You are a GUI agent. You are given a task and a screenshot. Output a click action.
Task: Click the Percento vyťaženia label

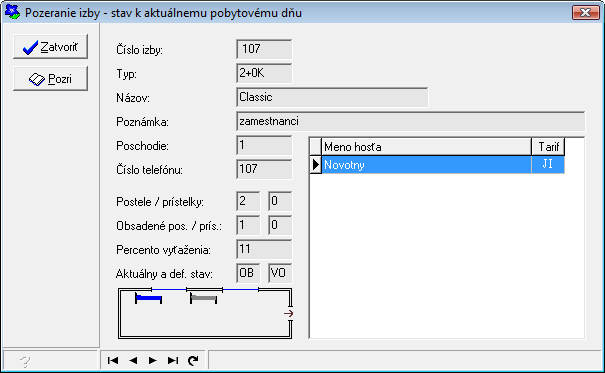(163, 250)
